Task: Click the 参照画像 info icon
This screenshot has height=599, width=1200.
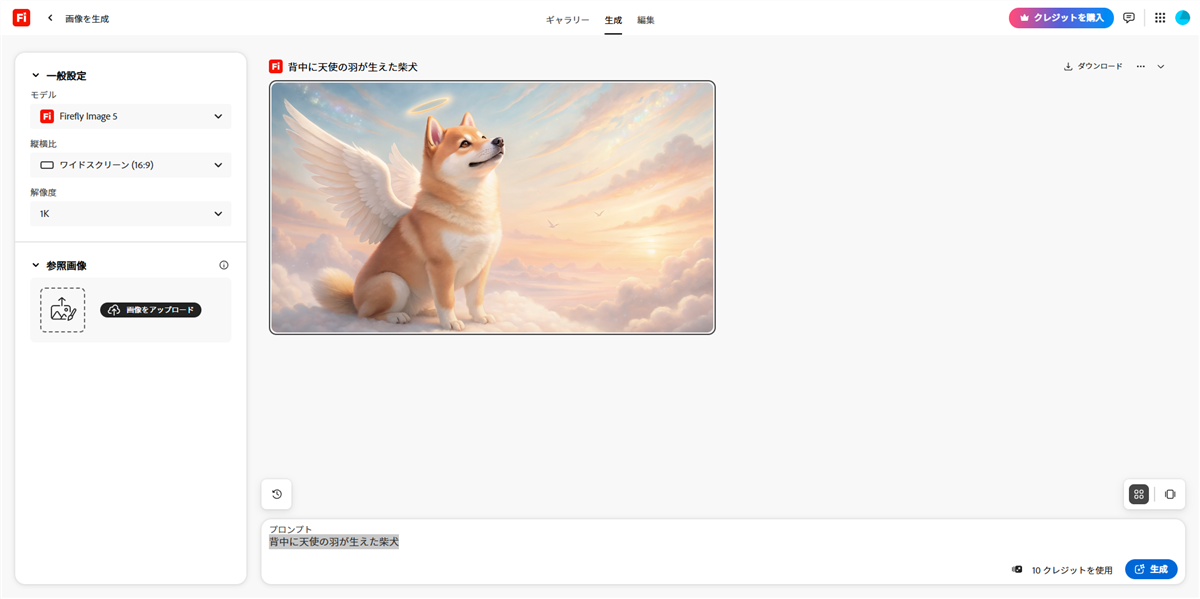Action: click(224, 266)
